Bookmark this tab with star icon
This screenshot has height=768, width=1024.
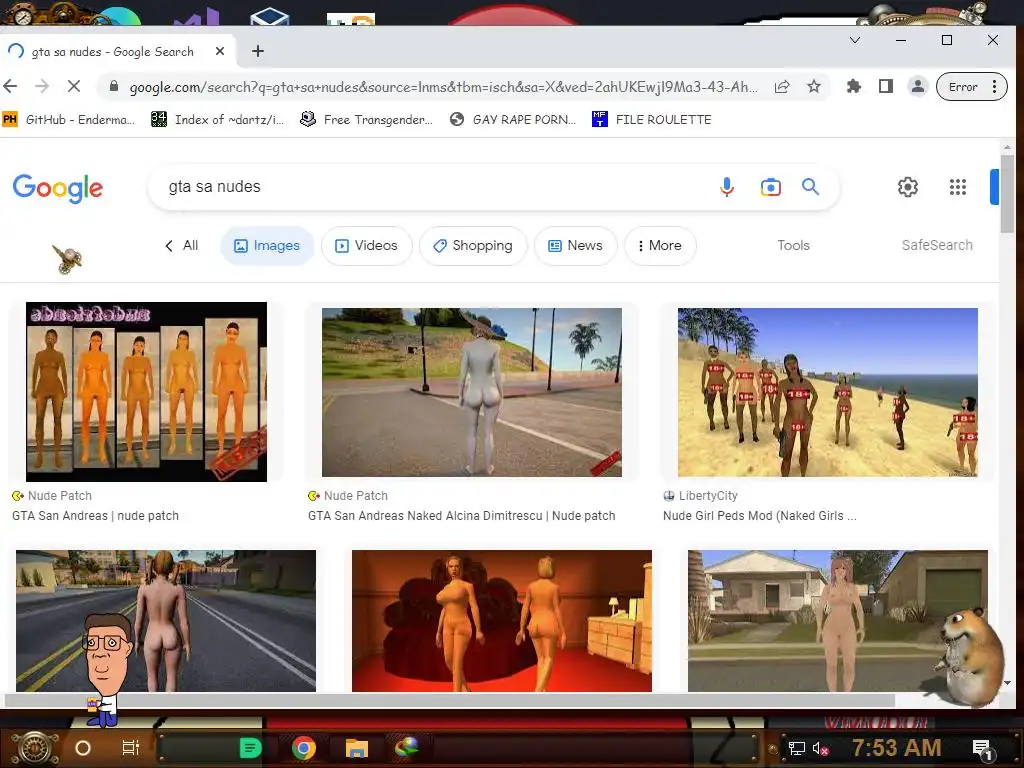point(814,86)
